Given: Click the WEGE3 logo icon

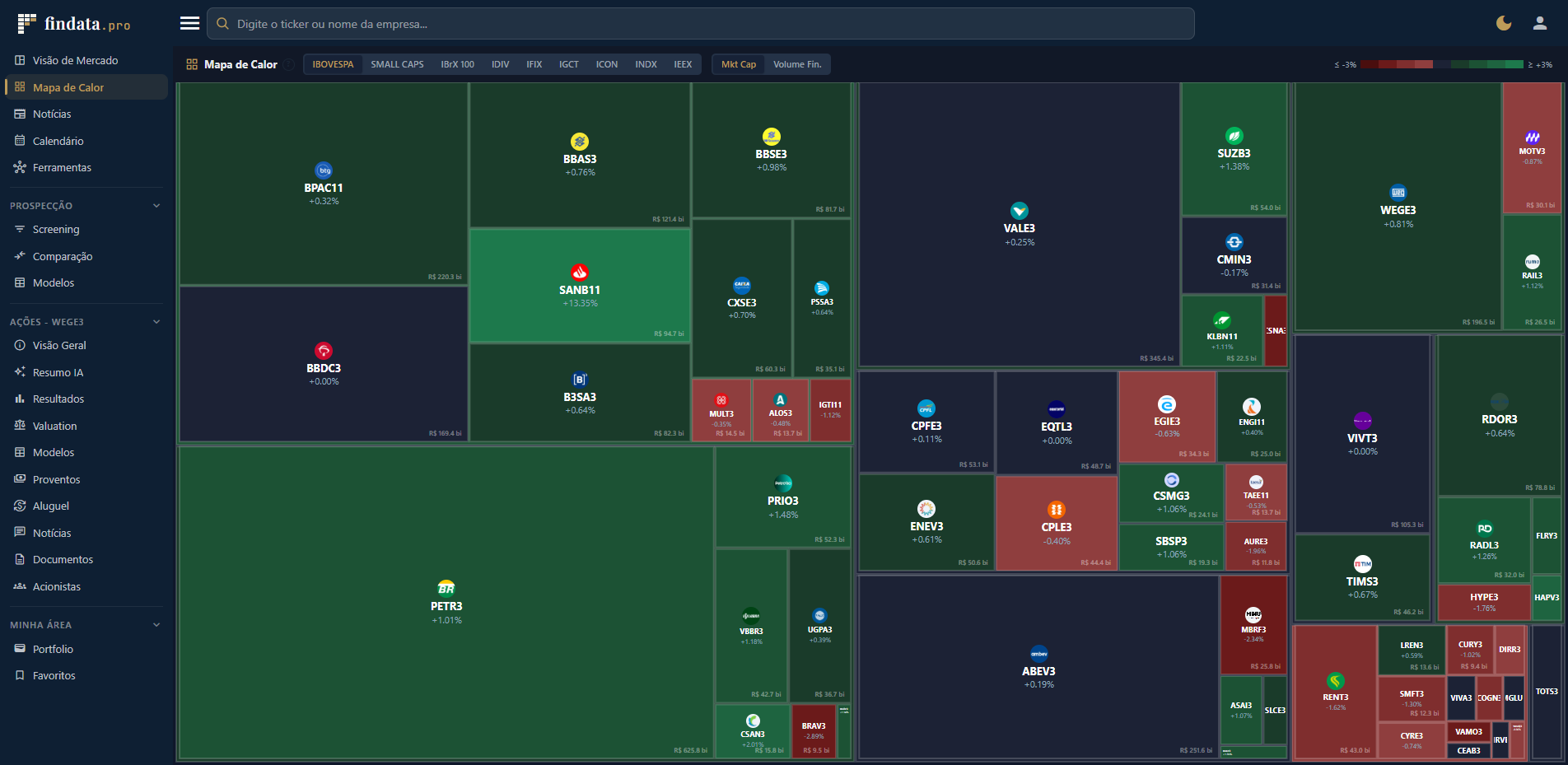Looking at the screenshot, I should pos(1398,193).
